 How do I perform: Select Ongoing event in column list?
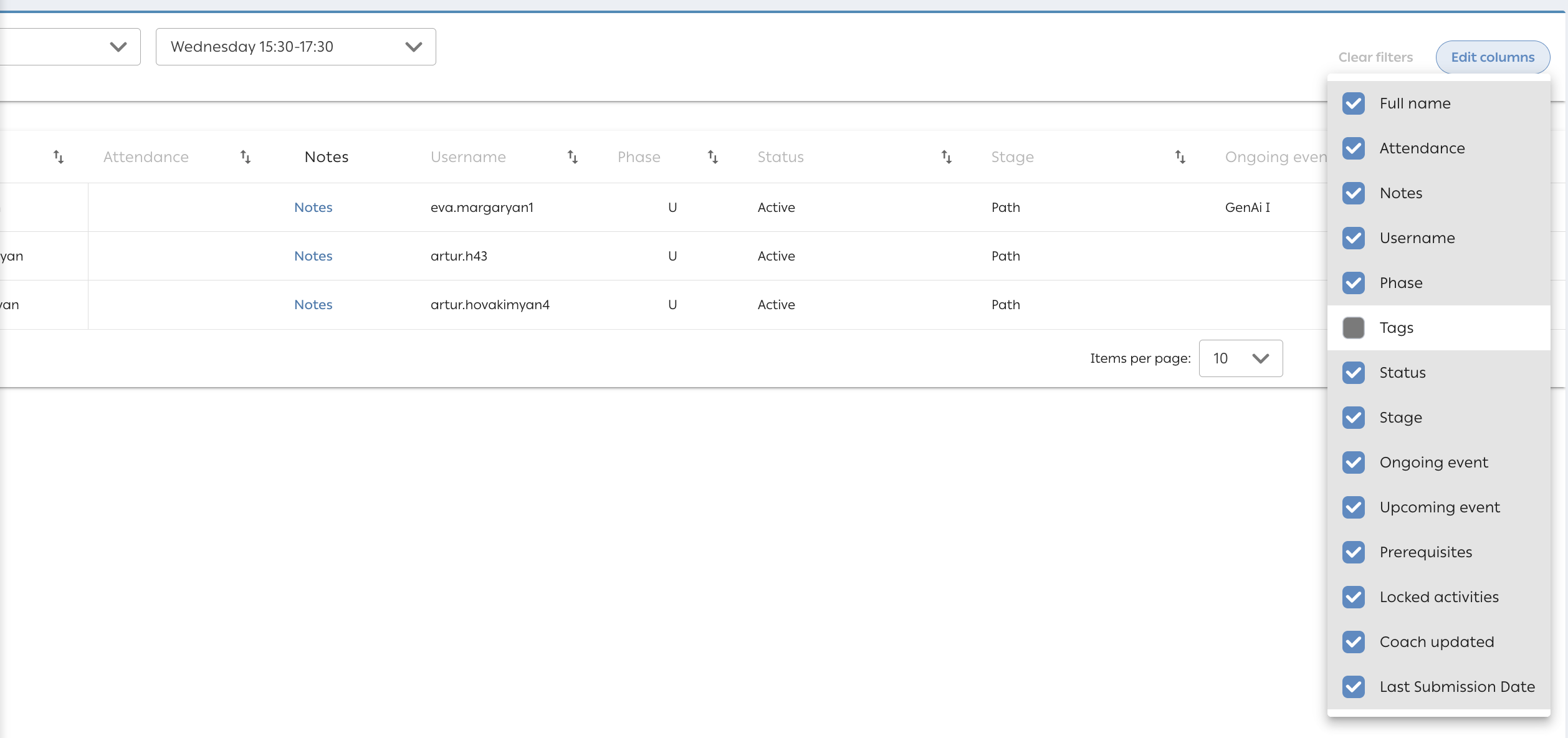click(1433, 462)
